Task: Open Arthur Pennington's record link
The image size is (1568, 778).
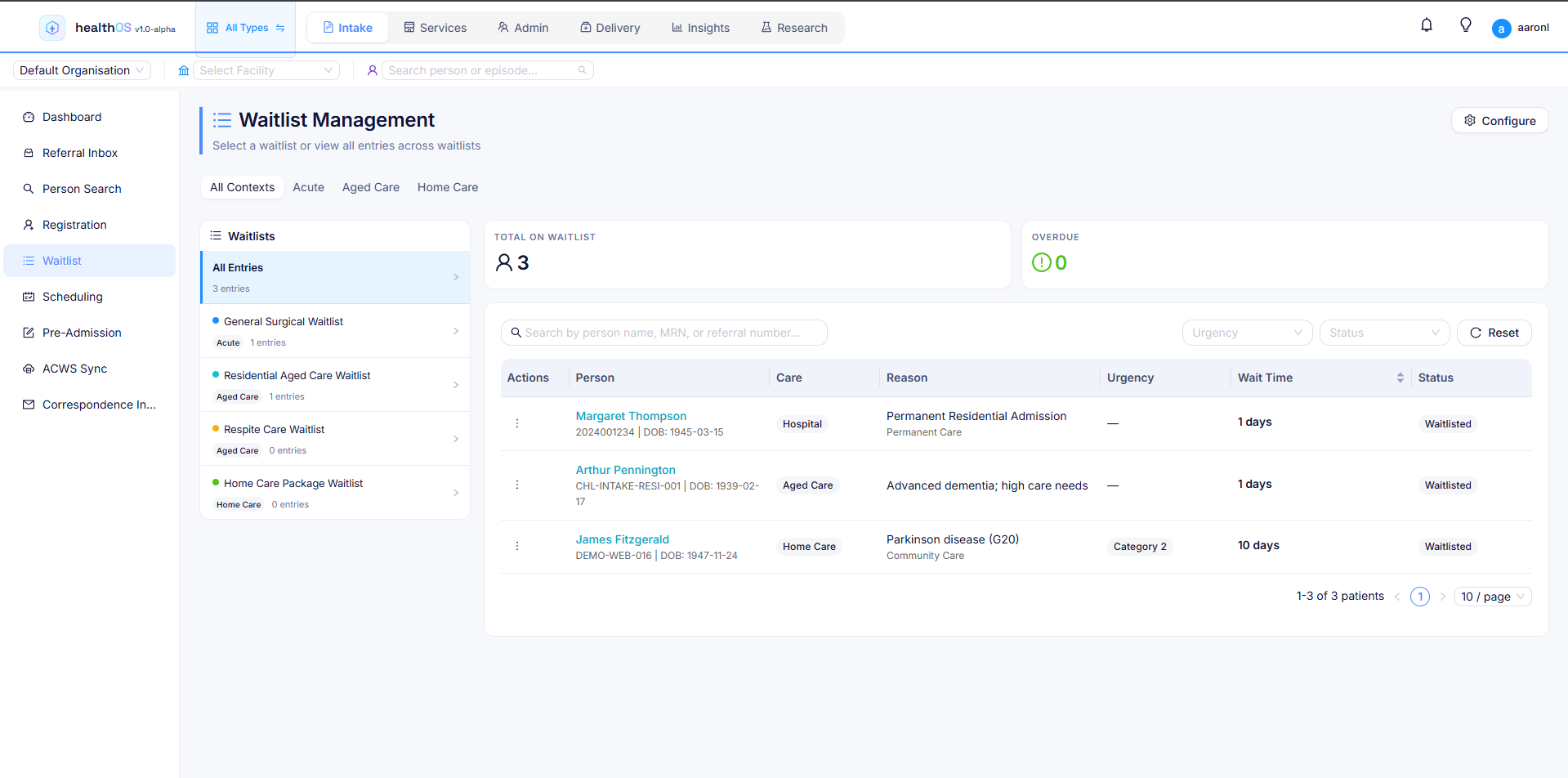Action: click(626, 470)
